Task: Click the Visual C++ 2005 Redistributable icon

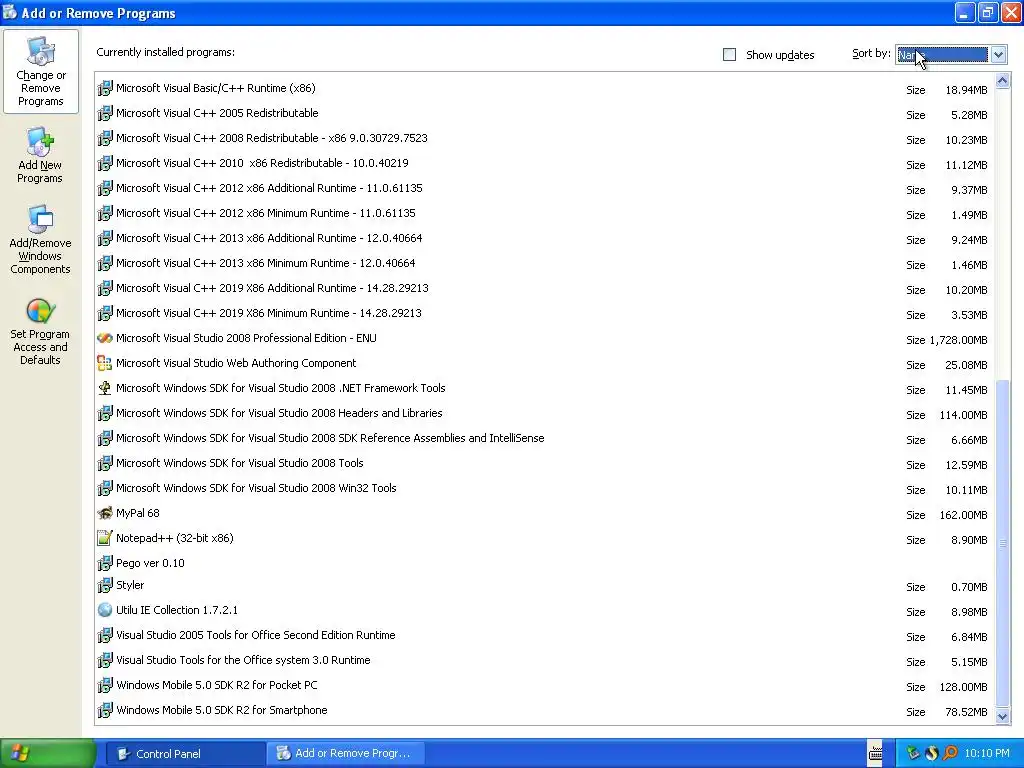Action: point(104,113)
